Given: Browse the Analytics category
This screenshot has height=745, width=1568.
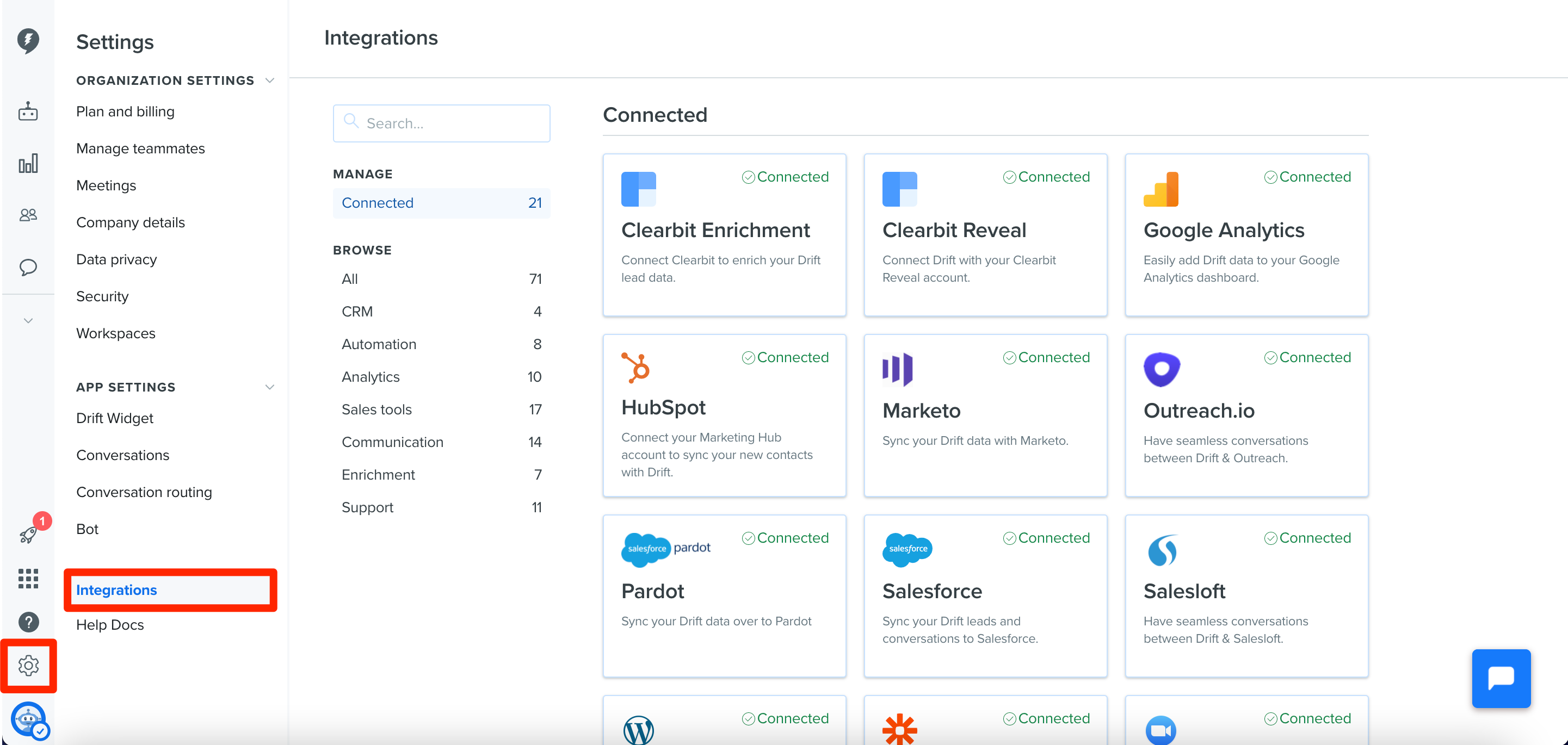Looking at the screenshot, I should 441,376.
